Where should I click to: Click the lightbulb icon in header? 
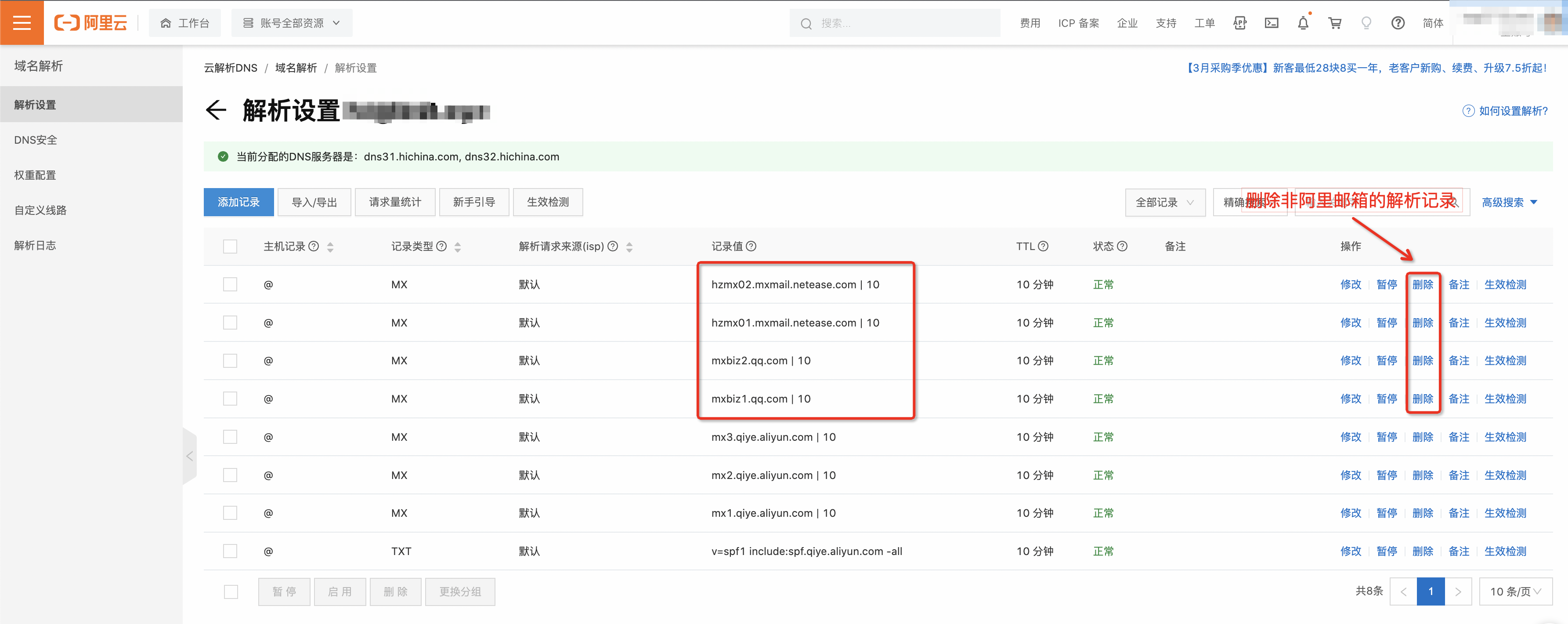1366,23
